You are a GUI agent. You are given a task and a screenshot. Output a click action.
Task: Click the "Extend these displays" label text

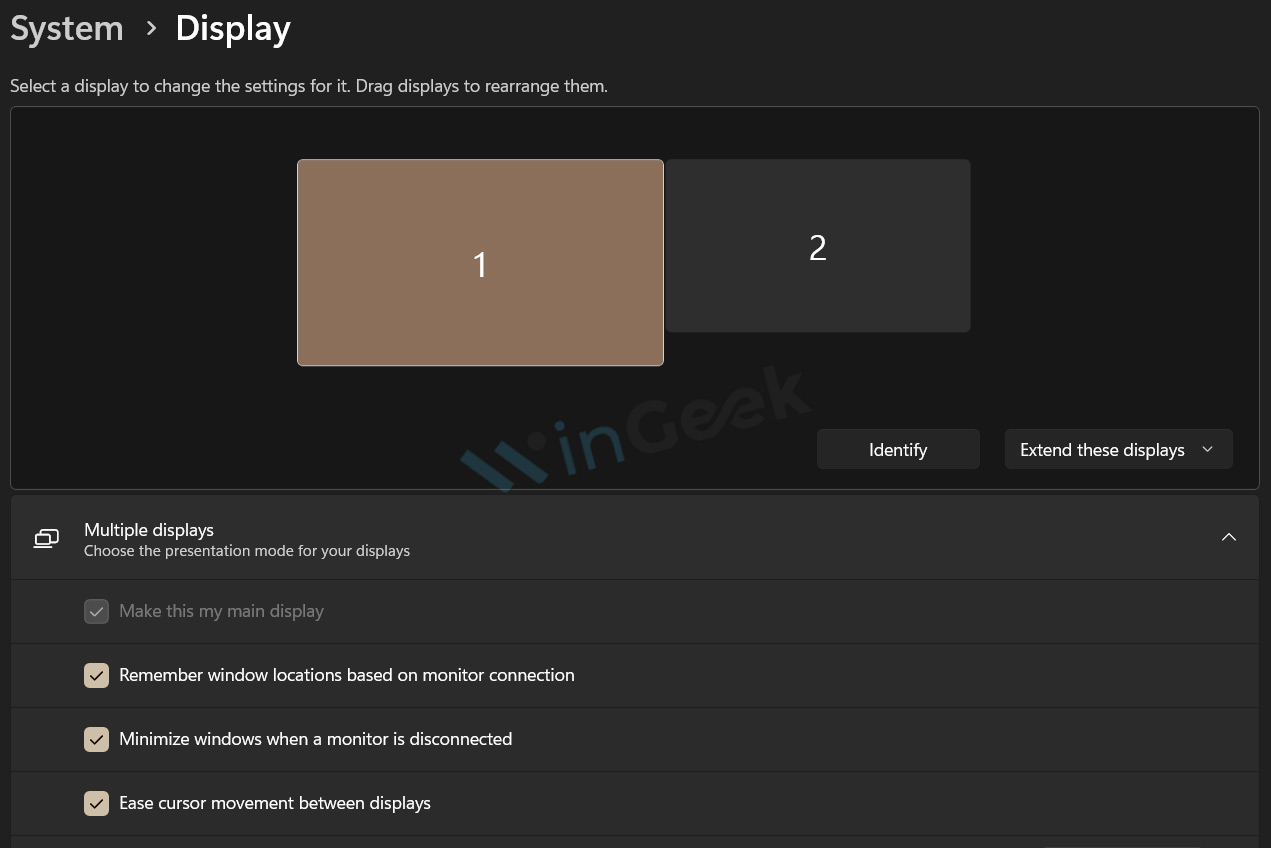tap(1102, 449)
